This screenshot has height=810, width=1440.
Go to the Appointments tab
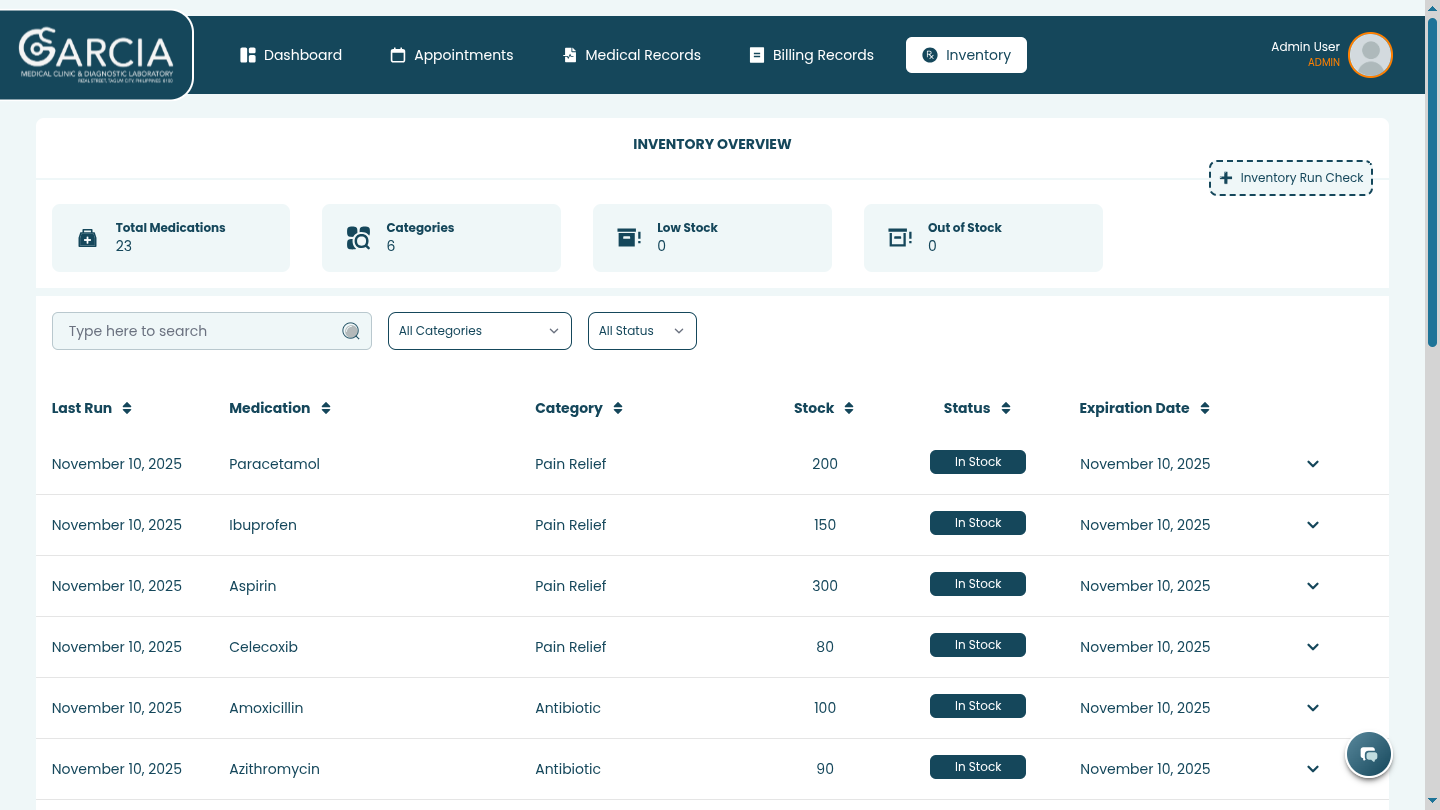tap(452, 55)
